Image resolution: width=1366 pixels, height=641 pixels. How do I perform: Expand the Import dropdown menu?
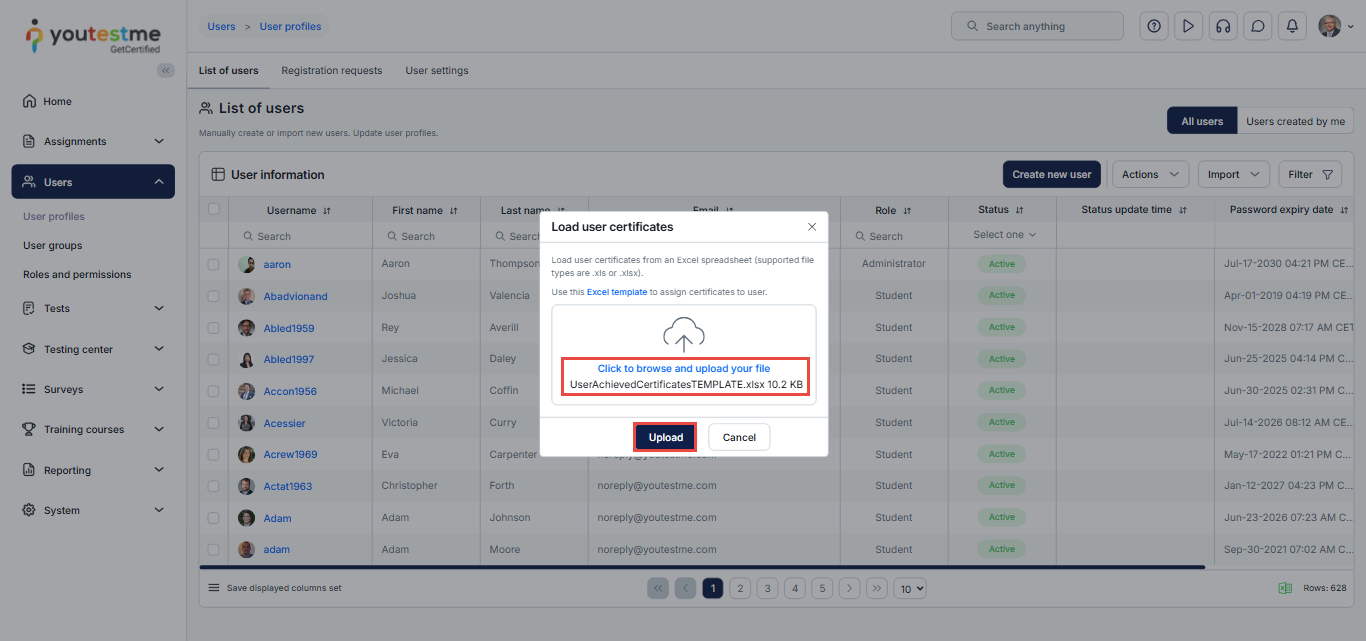(1233, 174)
